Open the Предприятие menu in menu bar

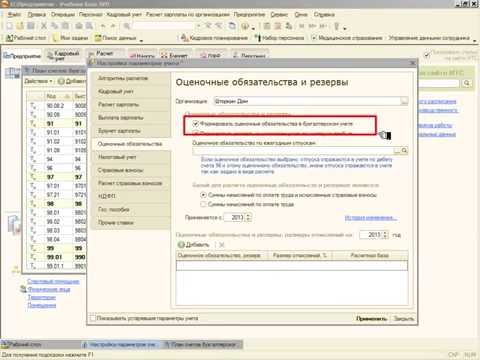[249, 15]
